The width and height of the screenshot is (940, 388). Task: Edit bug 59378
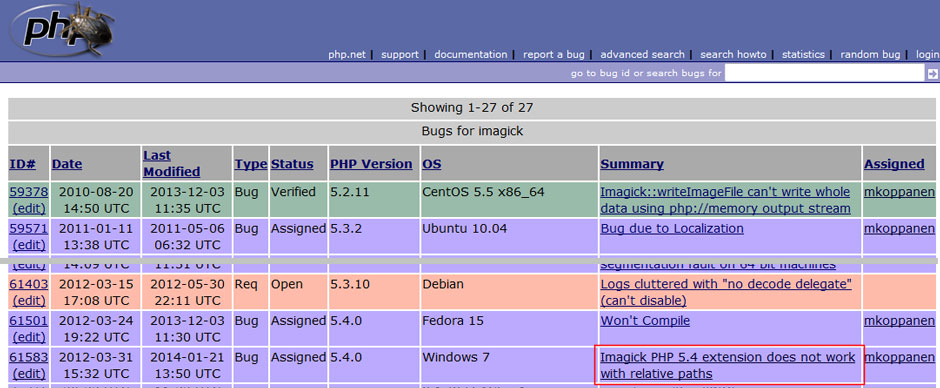tap(29, 209)
